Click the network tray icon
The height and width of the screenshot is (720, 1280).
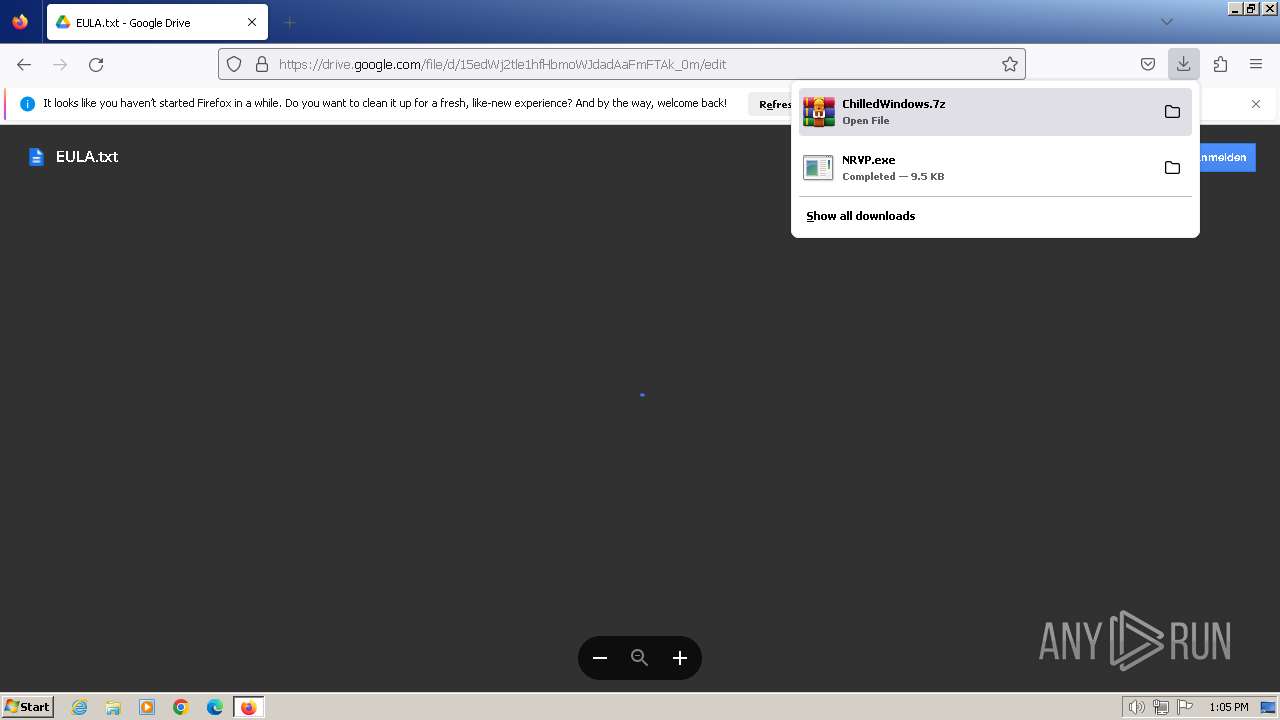click(1161, 707)
